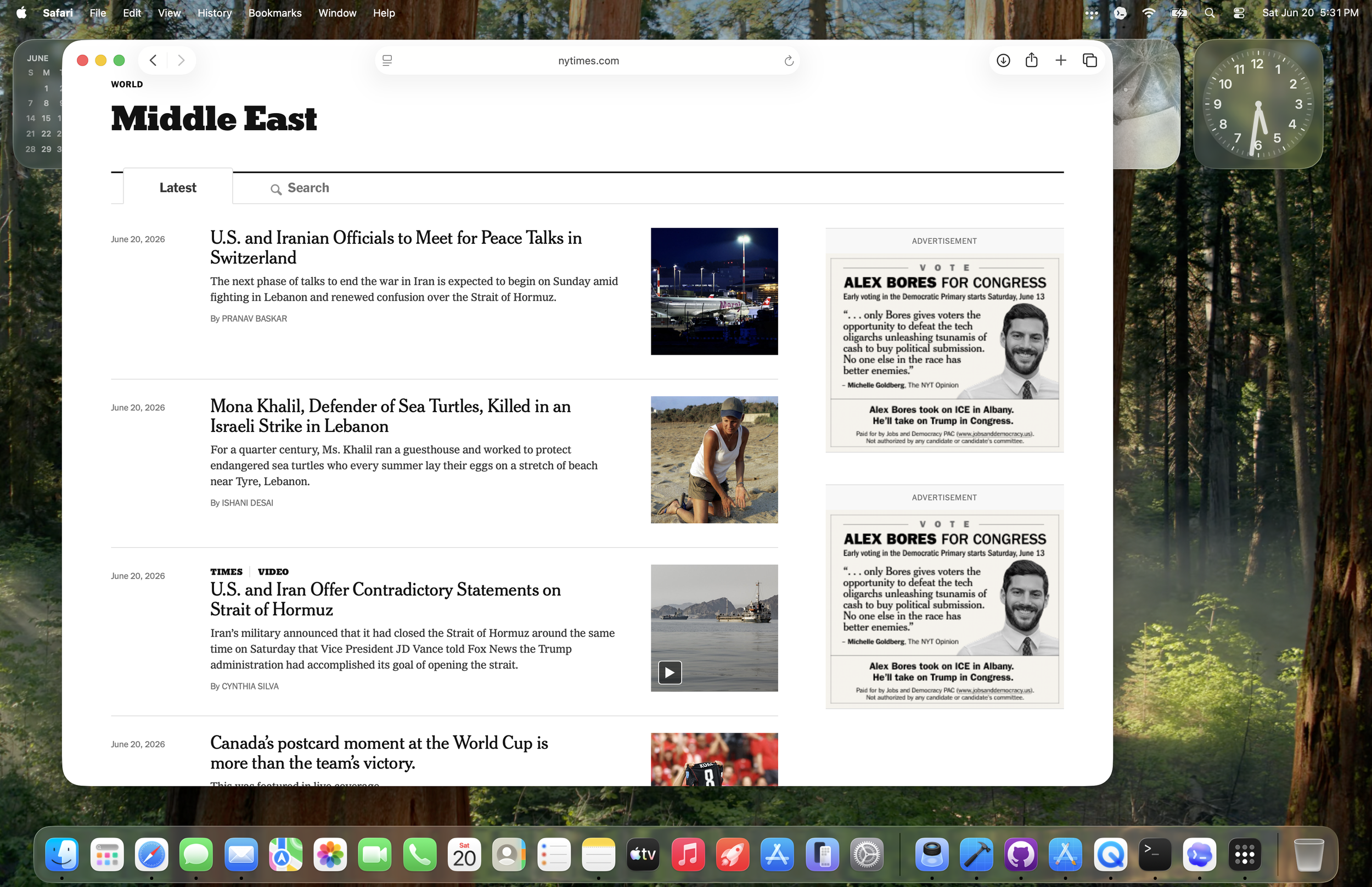
Task: Click the second Alex Bores for Congress advertisement
Action: (x=944, y=609)
